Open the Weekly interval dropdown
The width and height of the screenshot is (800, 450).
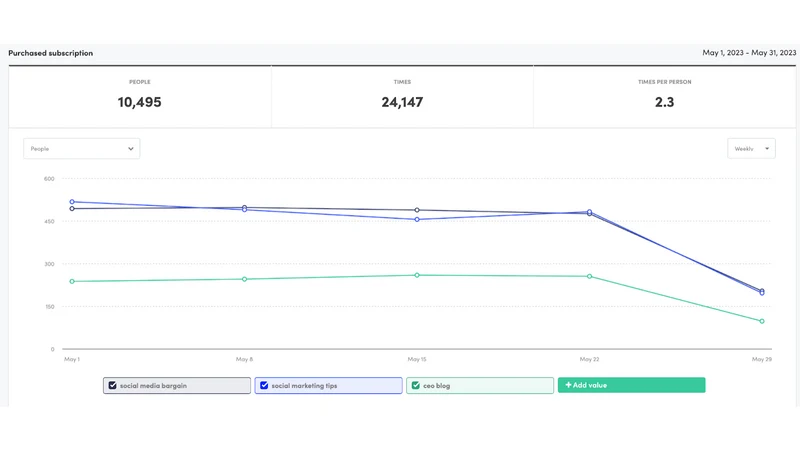click(x=751, y=148)
